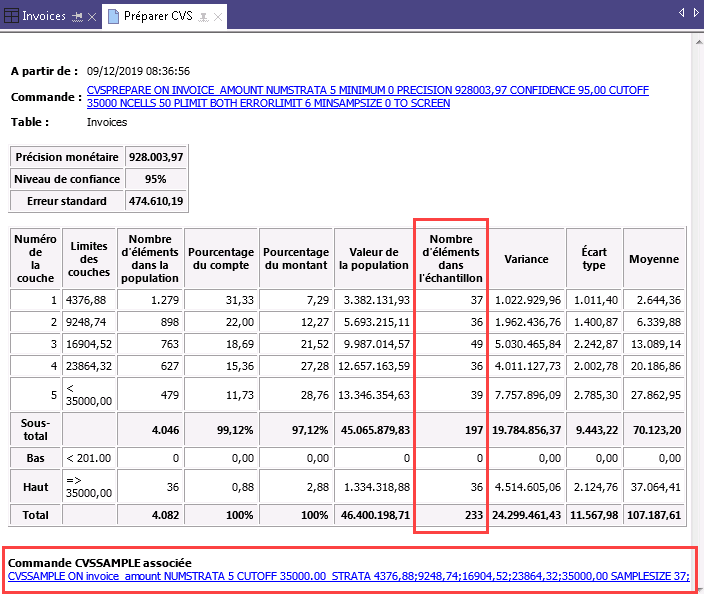Viewport: 704px width, 594px height.
Task: Select the Sous-total row label
Action: coord(35,430)
